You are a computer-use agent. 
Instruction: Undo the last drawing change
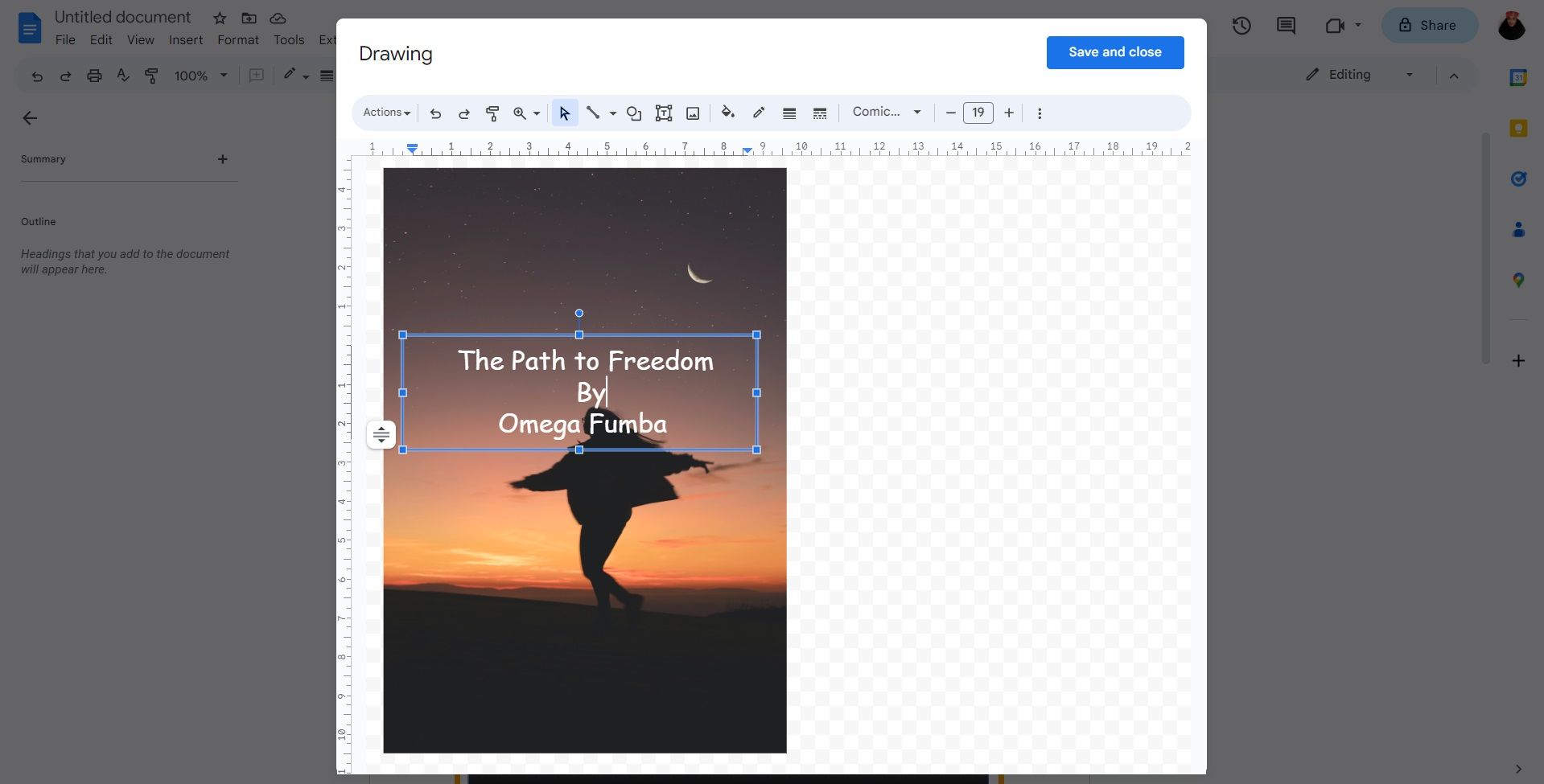pyautogui.click(x=436, y=113)
